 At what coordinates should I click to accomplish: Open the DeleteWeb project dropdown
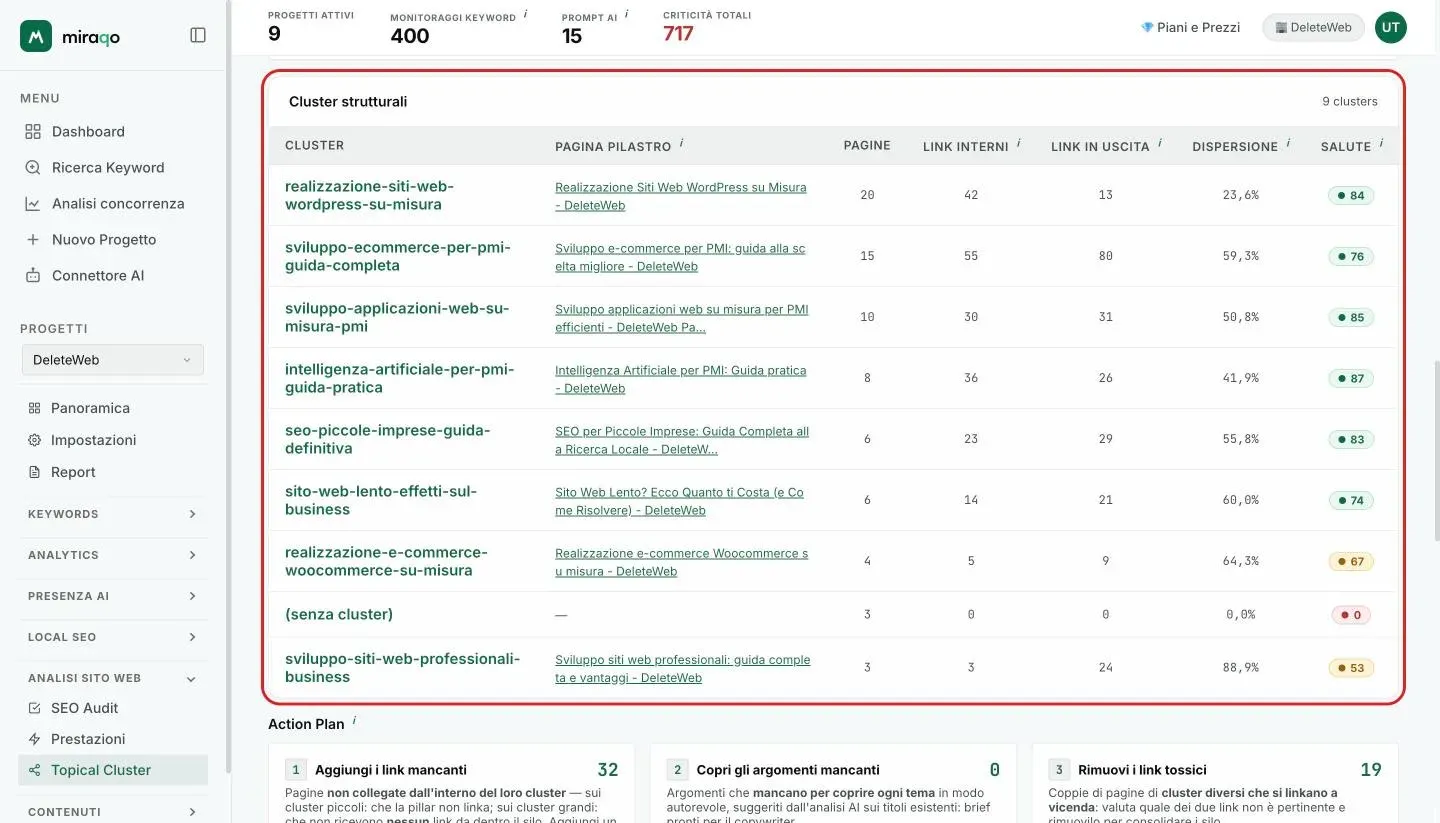(113, 360)
